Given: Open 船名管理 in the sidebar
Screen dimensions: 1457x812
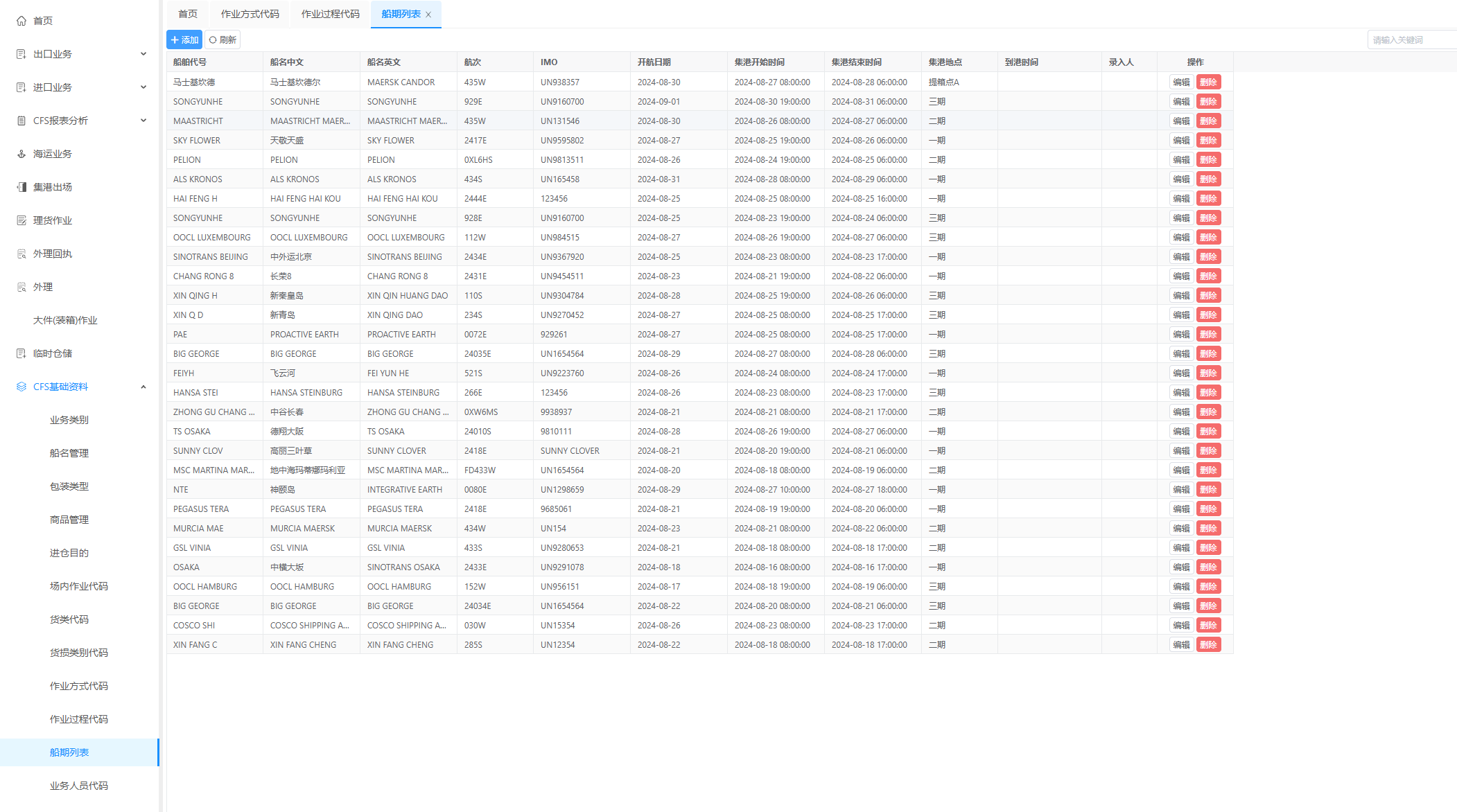Looking at the screenshot, I should point(69,453).
